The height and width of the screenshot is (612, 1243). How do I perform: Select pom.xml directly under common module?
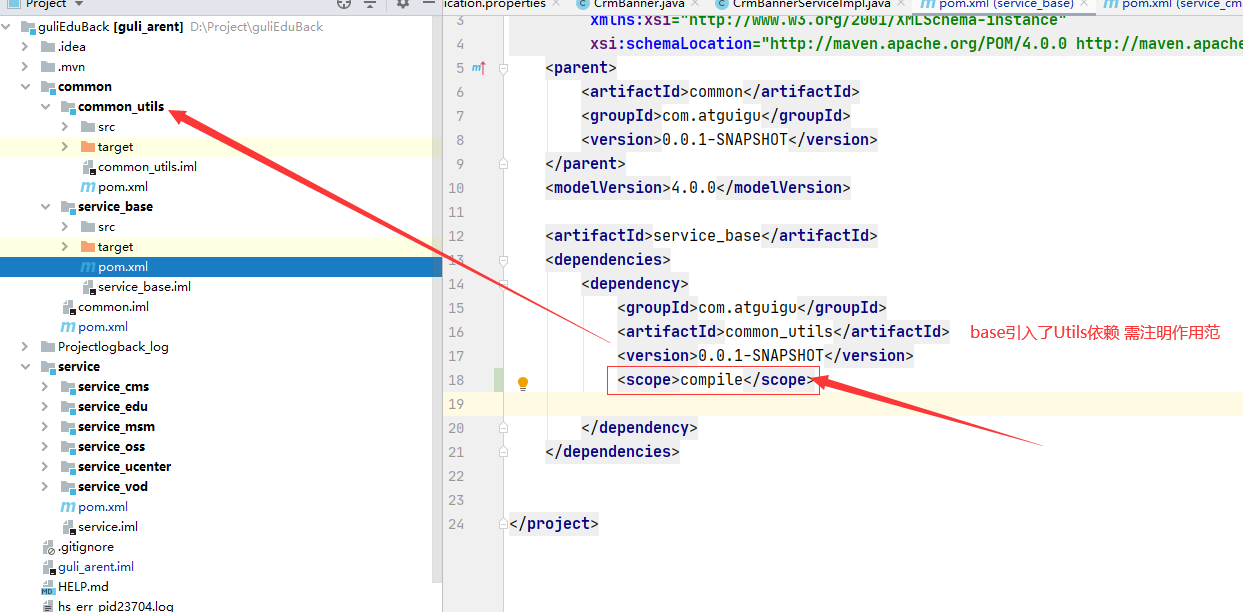[103, 327]
